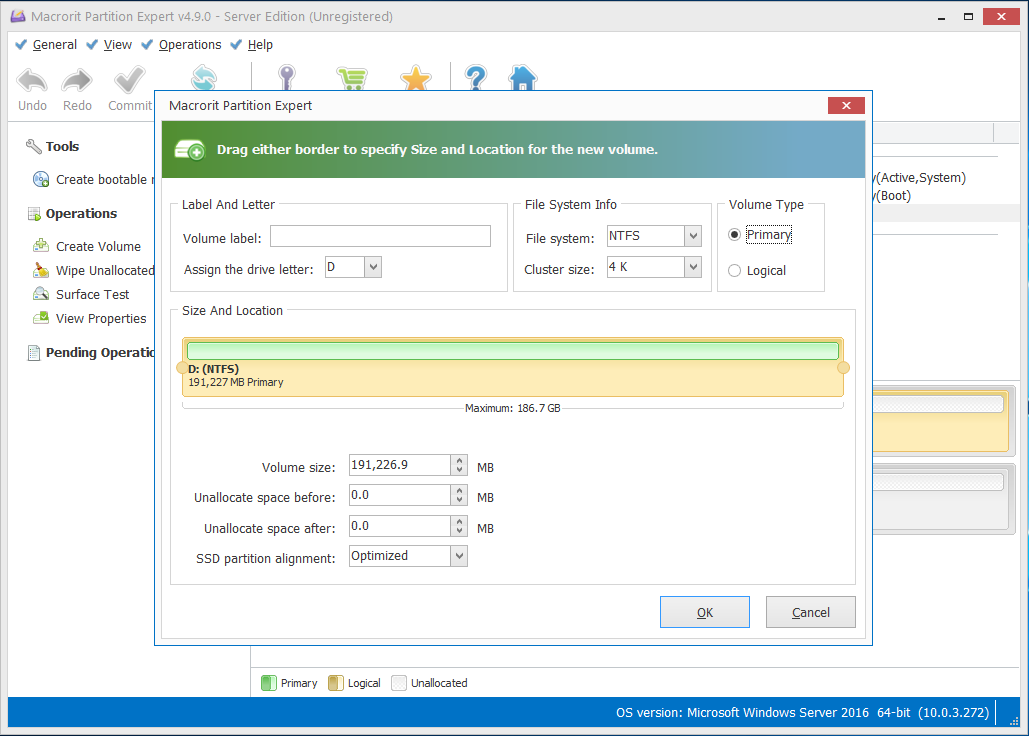This screenshot has width=1029, height=736.
Task: Click the Logical legend color swatch
Action: pos(335,683)
